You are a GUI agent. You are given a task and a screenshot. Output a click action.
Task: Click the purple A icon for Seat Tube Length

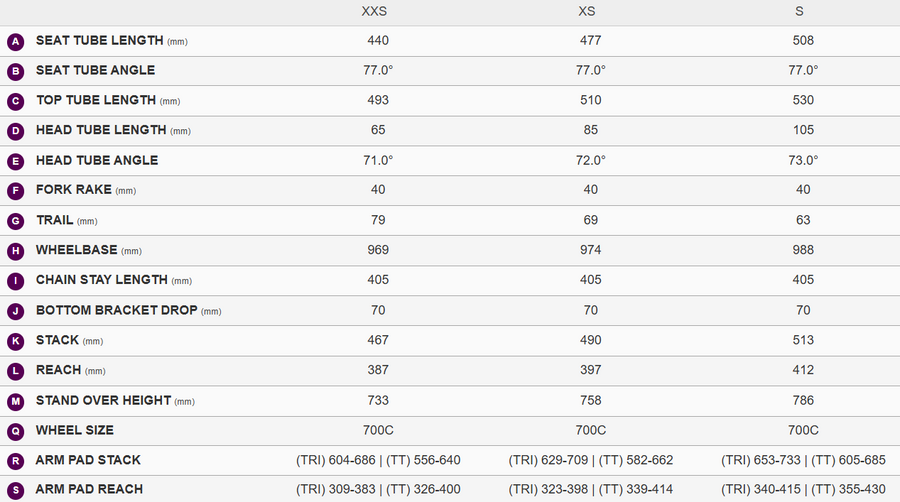(15, 42)
